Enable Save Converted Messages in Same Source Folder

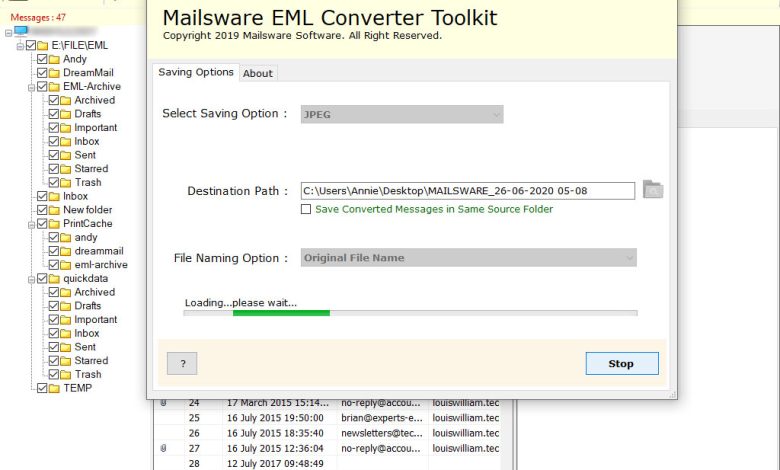[306, 209]
